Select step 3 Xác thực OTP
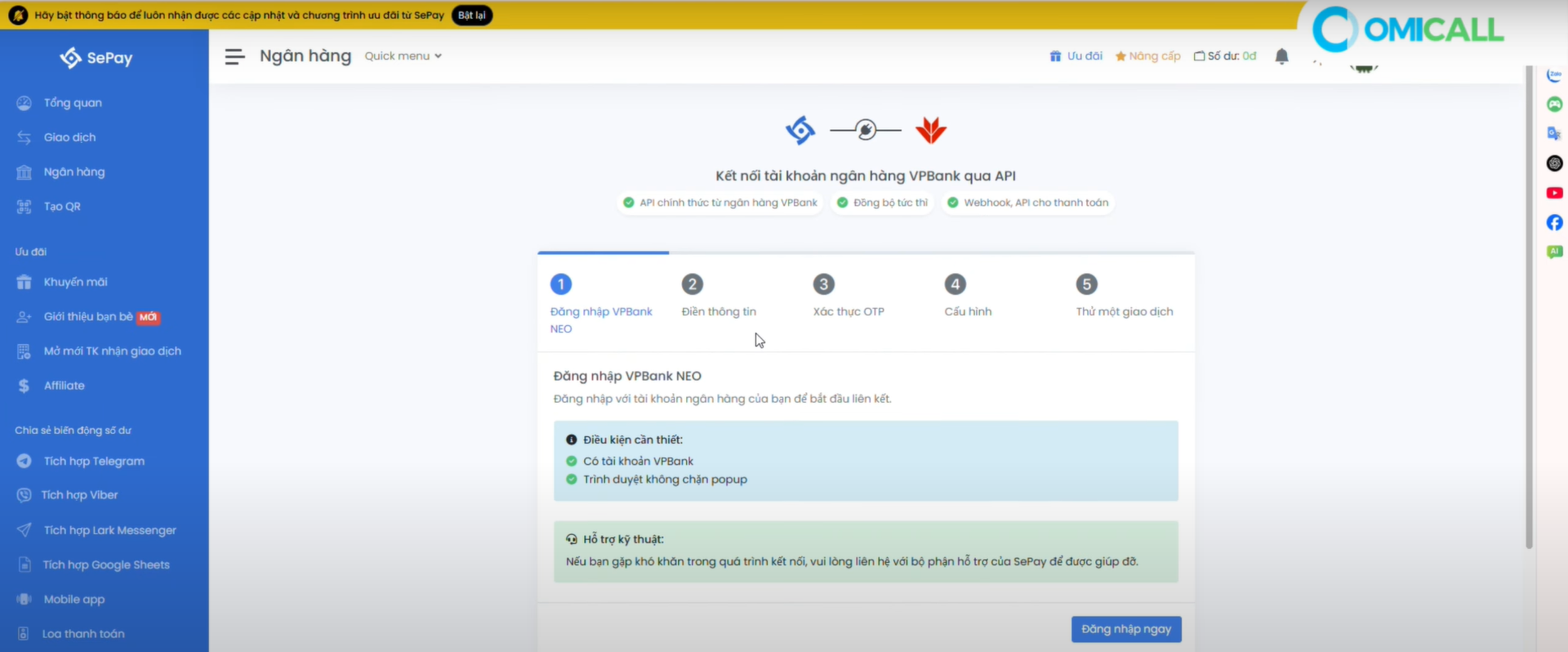The height and width of the screenshot is (652, 1568). click(x=849, y=297)
